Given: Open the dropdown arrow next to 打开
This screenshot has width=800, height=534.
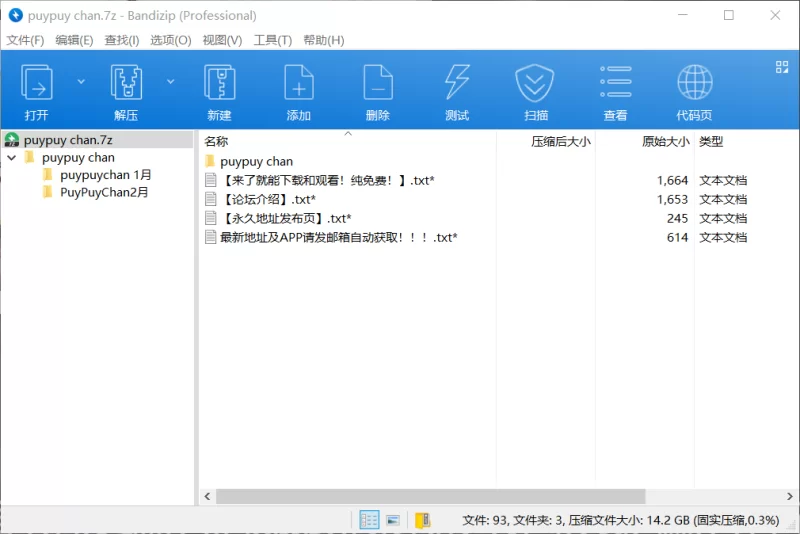Looking at the screenshot, I should pos(81,81).
